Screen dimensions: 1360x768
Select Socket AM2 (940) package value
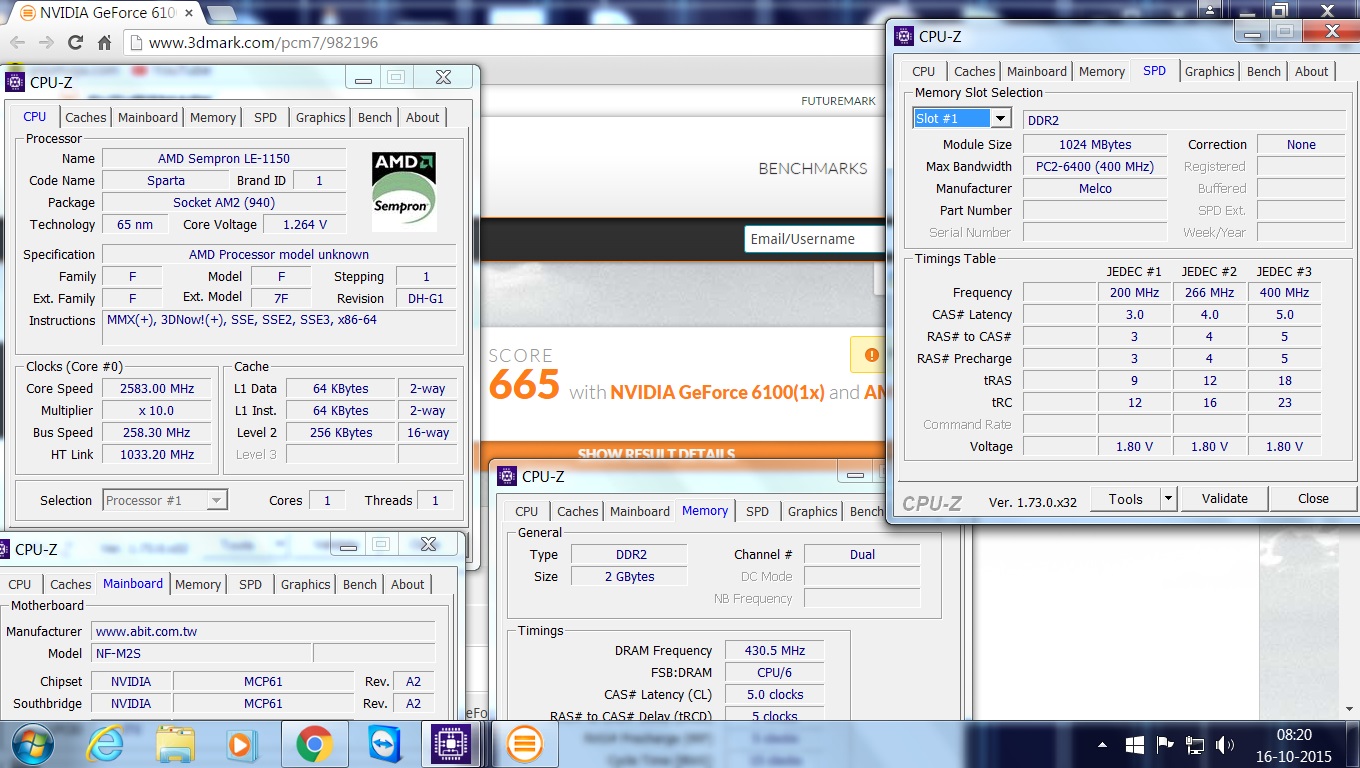[224, 202]
